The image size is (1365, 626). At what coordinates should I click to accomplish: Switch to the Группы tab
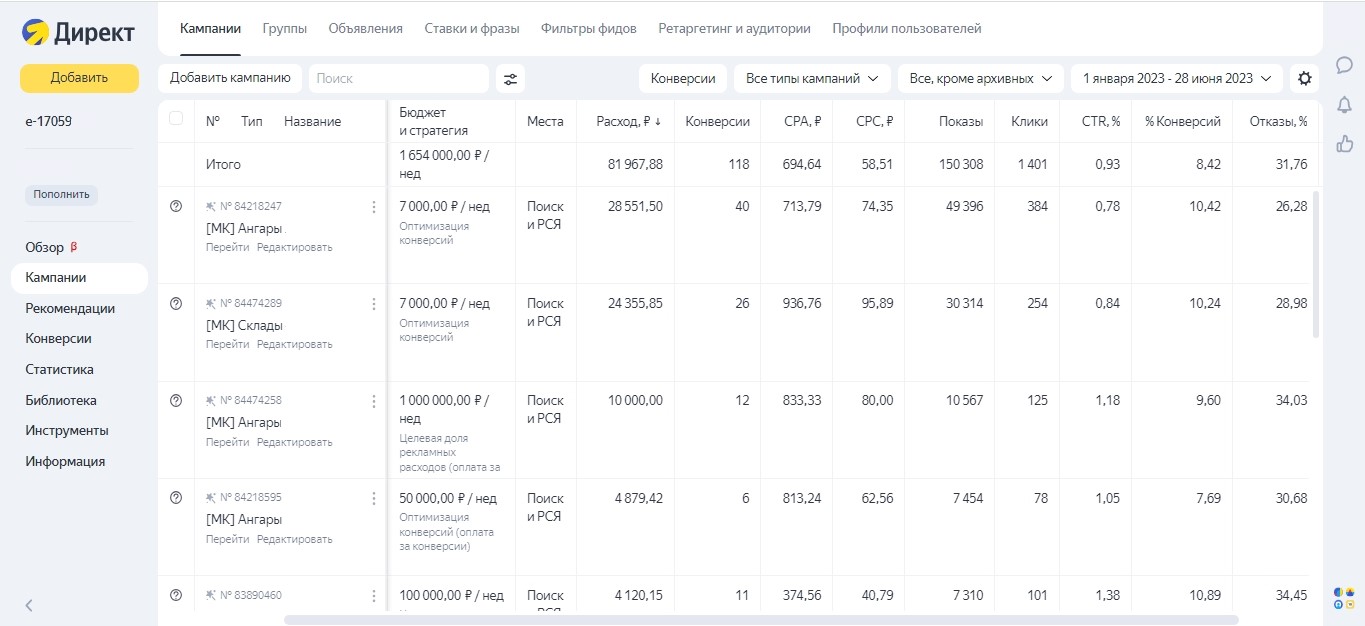point(284,29)
